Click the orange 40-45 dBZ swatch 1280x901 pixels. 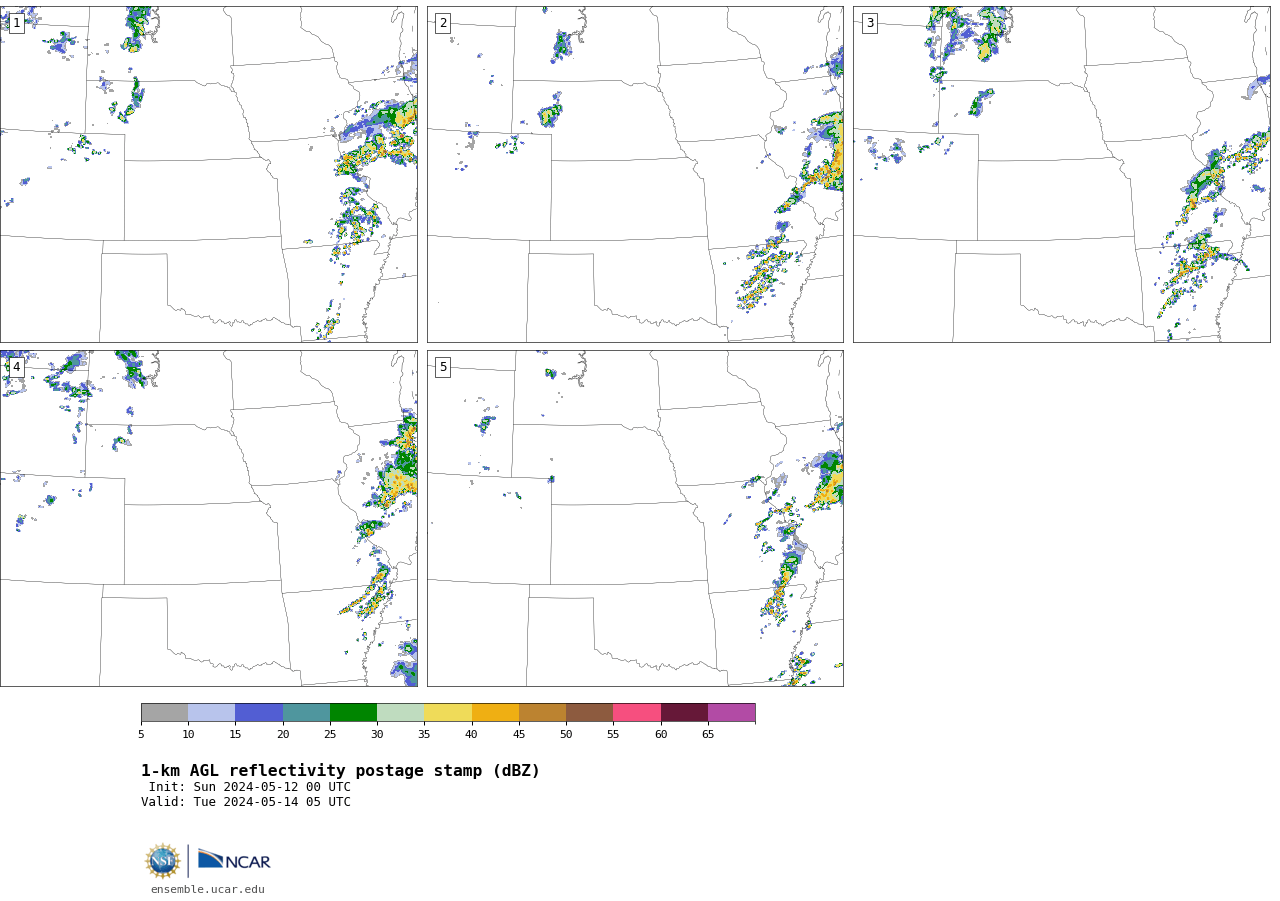click(x=495, y=713)
